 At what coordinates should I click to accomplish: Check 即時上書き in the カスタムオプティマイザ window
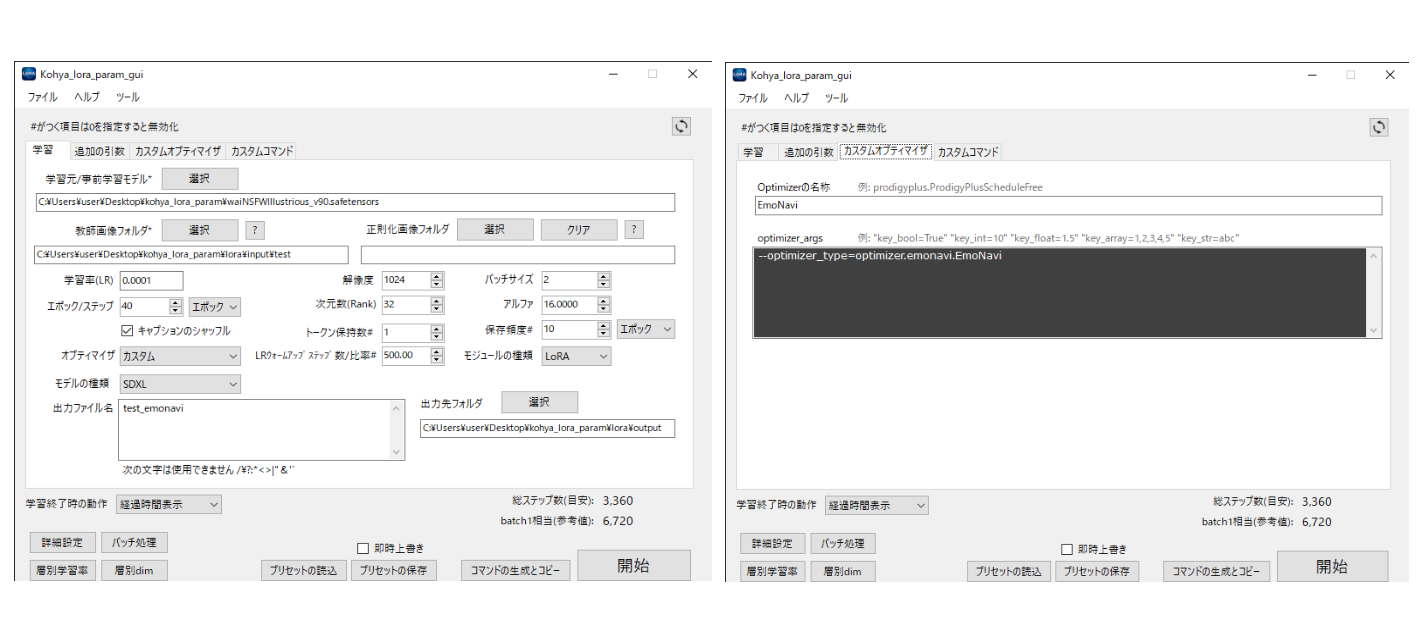(1066, 549)
